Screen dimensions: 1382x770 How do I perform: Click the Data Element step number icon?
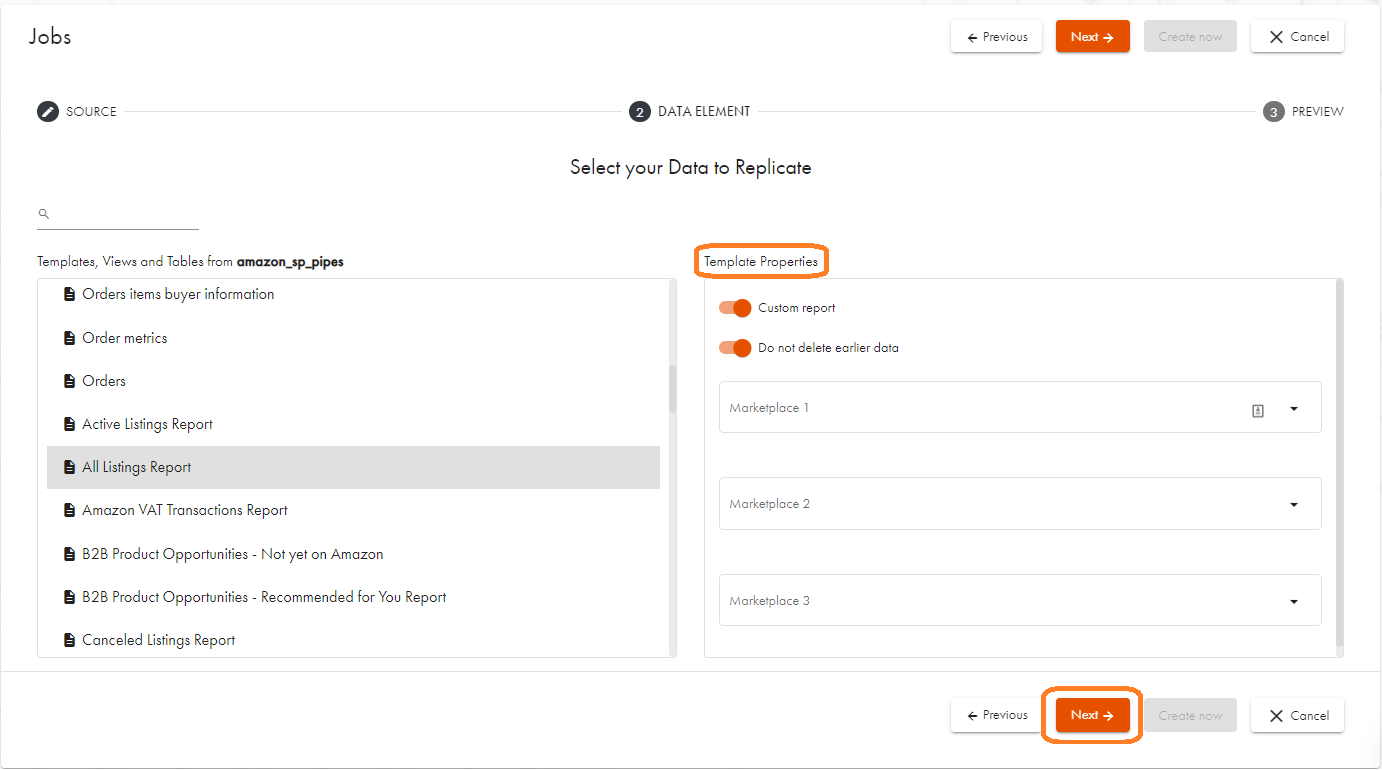pos(639,112)
